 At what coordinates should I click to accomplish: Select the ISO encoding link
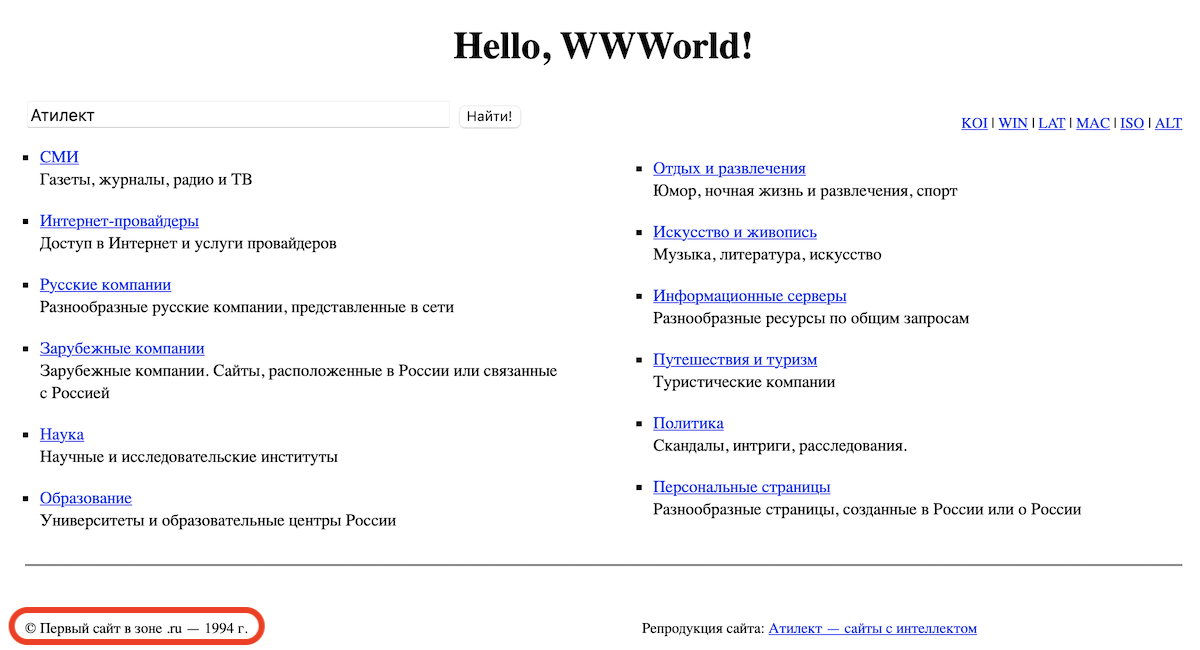(1131, 123)
